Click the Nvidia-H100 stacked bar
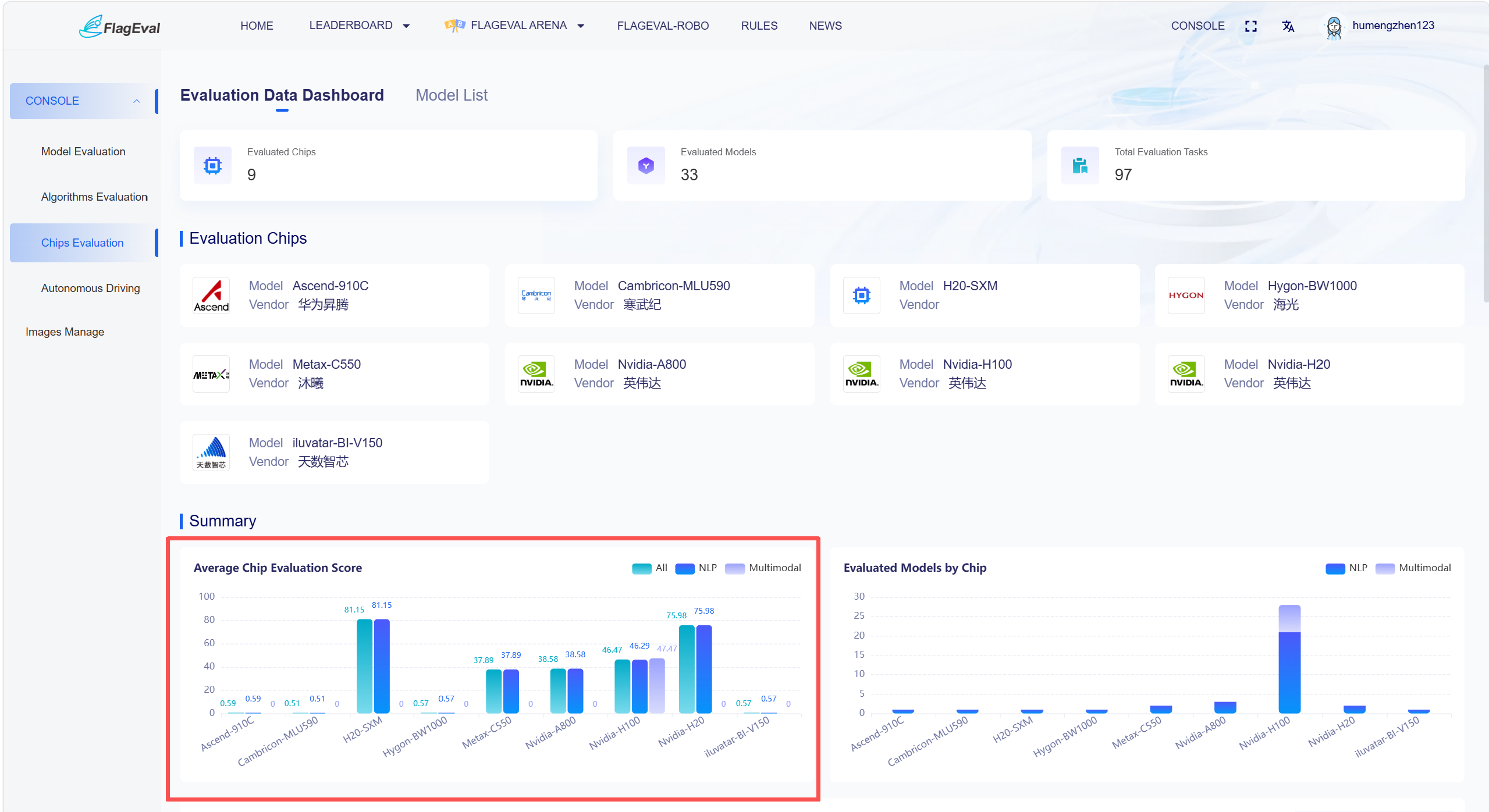 point(1289,659)
